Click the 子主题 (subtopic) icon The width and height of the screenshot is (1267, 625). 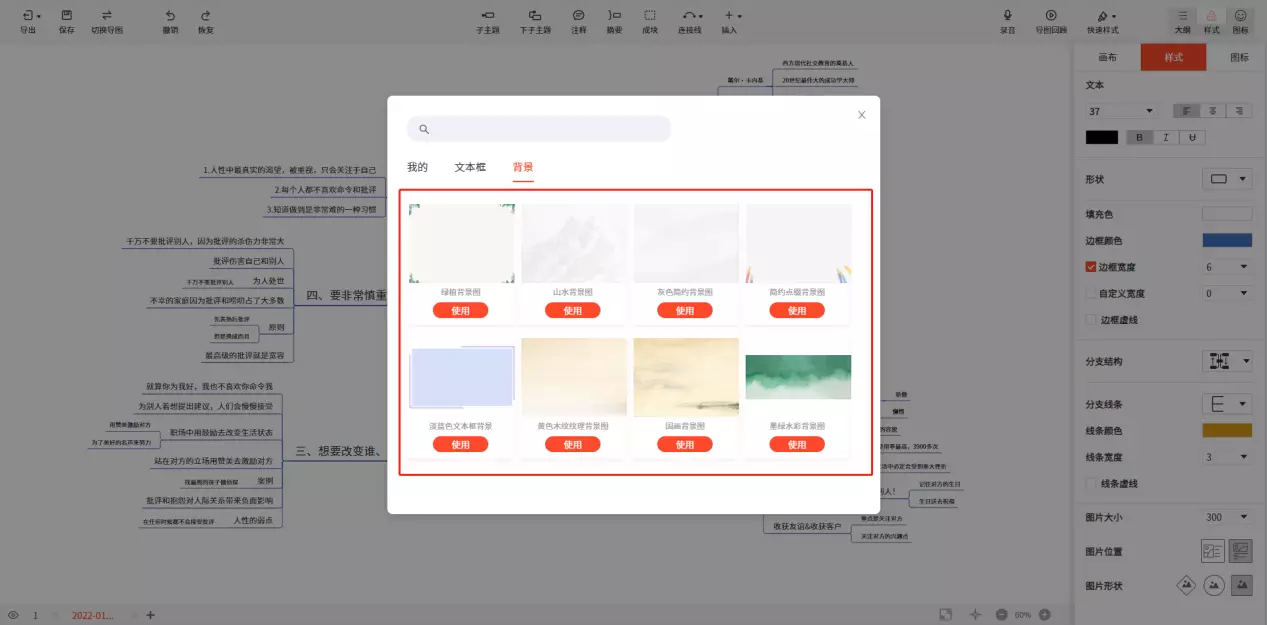tap(488, 16)
